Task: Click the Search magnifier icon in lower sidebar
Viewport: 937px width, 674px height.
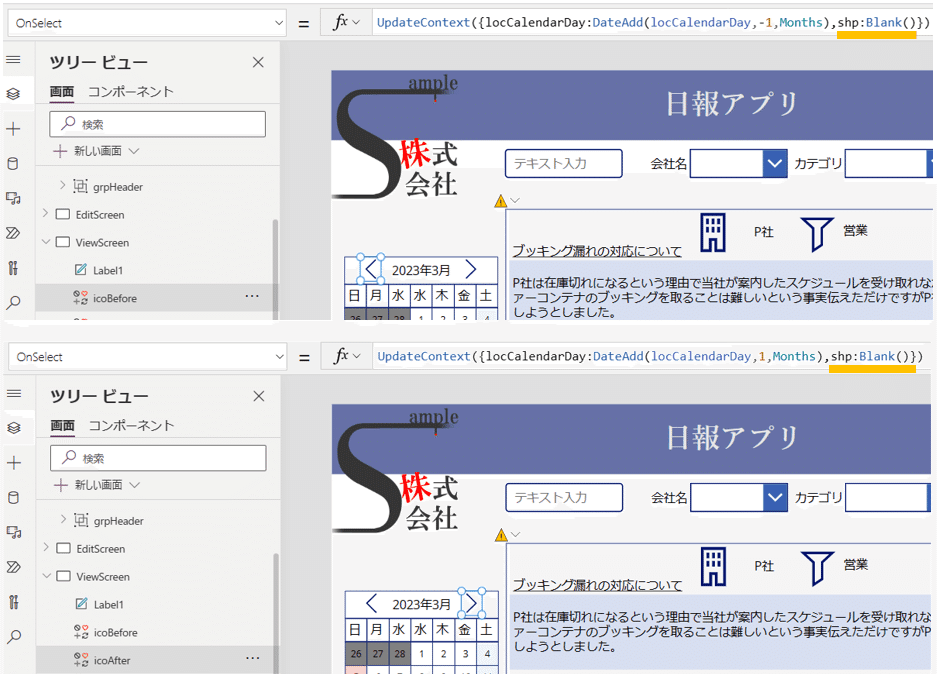Action: 14,636
